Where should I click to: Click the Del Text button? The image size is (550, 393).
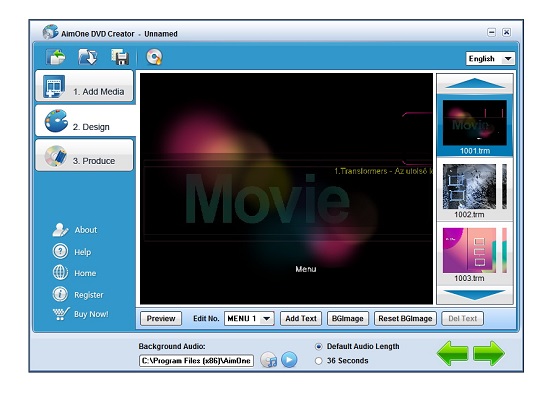coord(462,319)
